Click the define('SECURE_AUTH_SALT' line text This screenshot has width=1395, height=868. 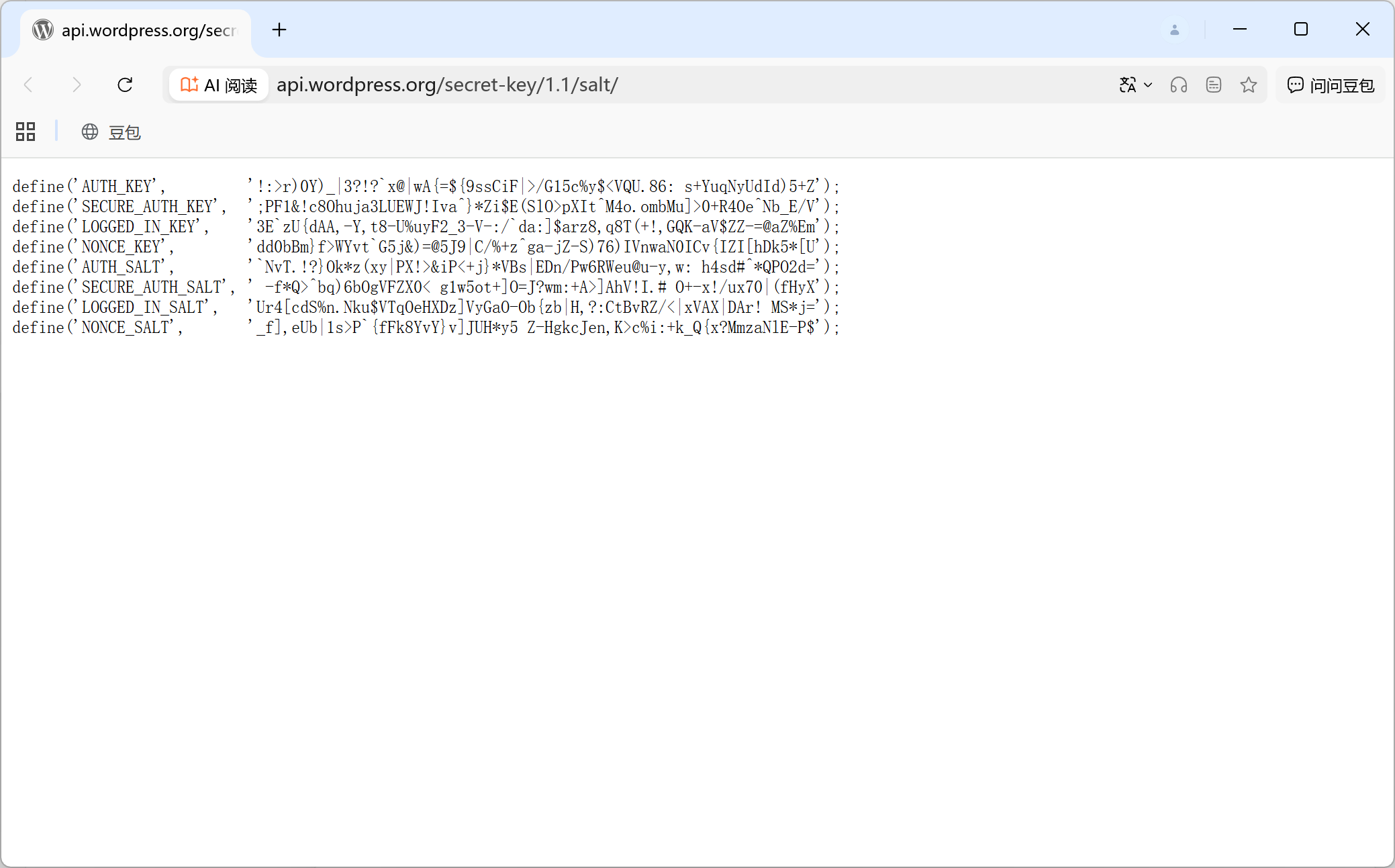[426, 287]
